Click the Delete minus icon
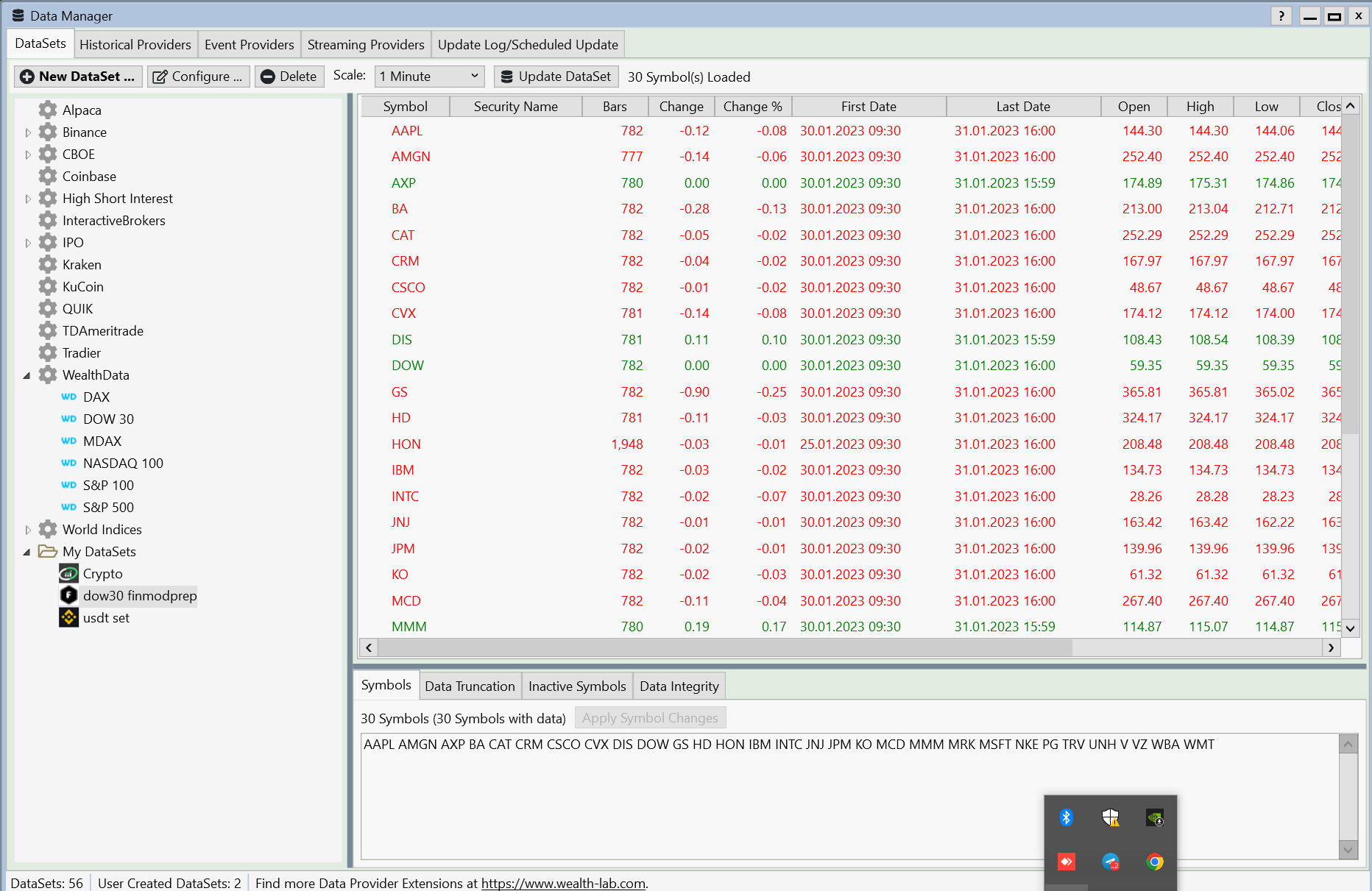 pyautogui.click(x=268, y=76)
